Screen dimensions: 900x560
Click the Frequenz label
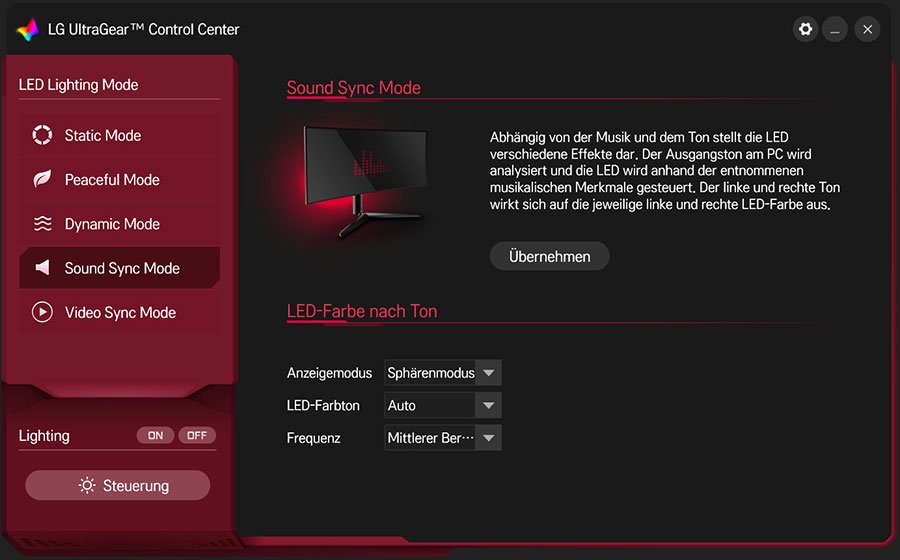tap(313, 438)
